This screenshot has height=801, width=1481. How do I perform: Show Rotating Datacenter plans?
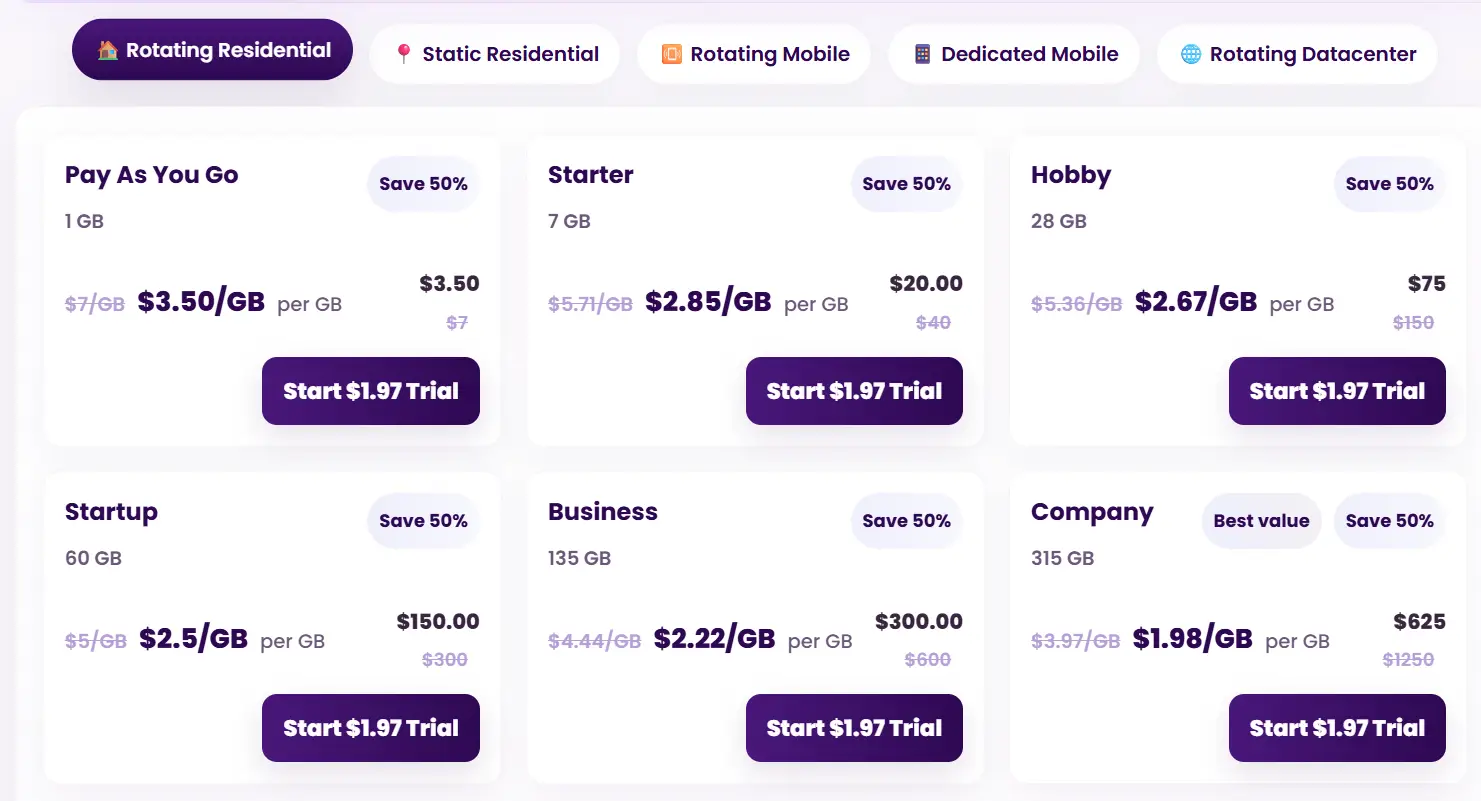1297,55
